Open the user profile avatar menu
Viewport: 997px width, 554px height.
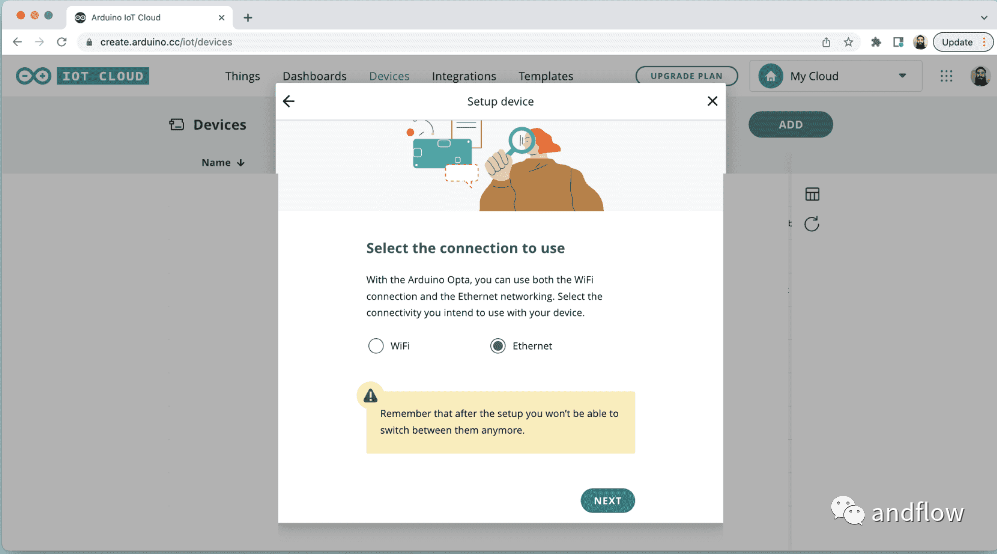(980, 76)
